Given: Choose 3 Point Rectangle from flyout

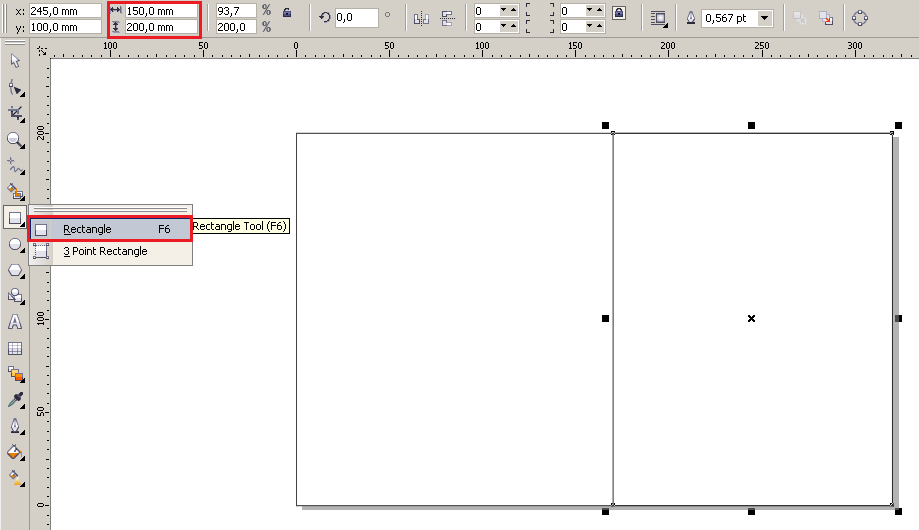Looking at the screenshot, I should [110, 252].
